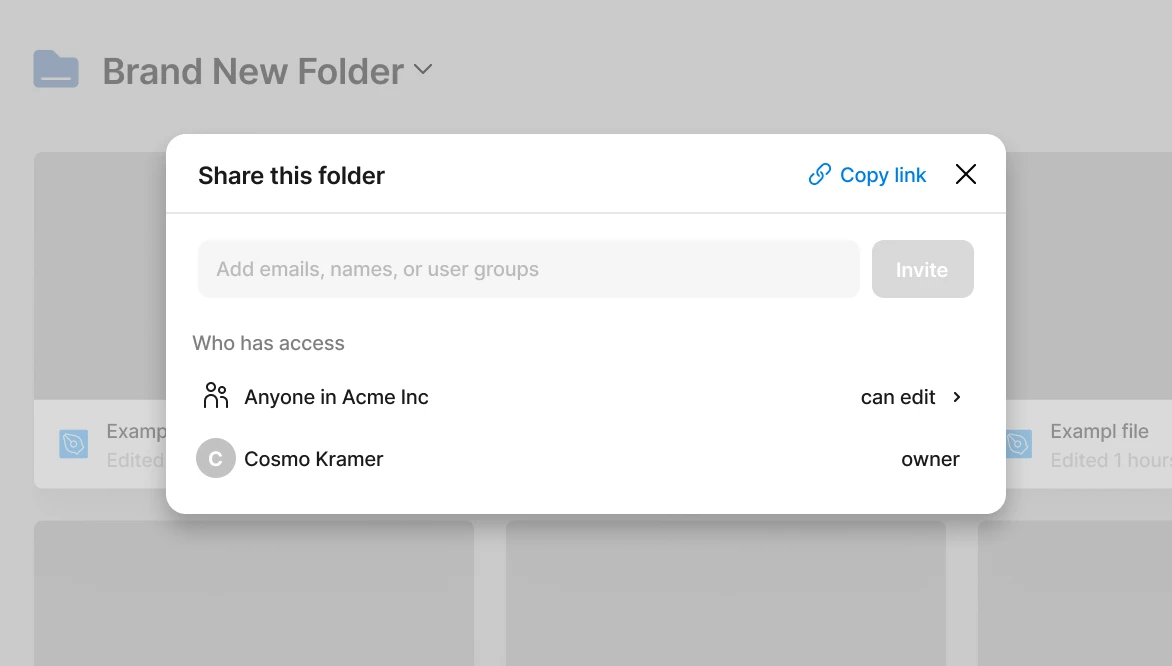Click the chain link icon beside Copy link
Image resolution: width=1172 pixels, height=666 pixels.
point(819,174)
